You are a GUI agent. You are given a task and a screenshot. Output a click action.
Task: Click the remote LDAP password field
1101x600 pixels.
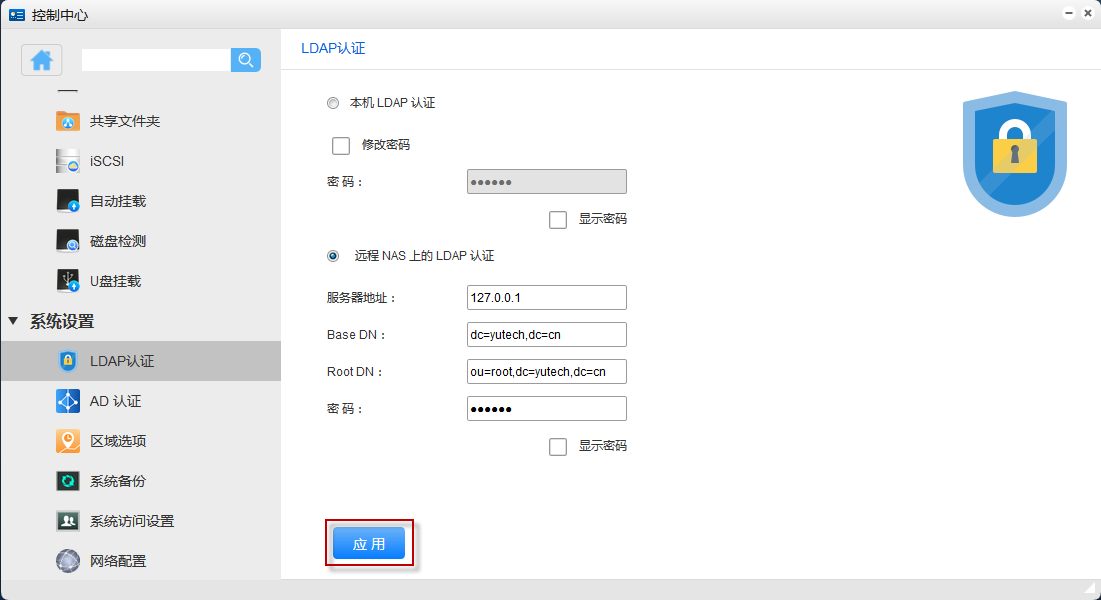[x=546, y=409]
